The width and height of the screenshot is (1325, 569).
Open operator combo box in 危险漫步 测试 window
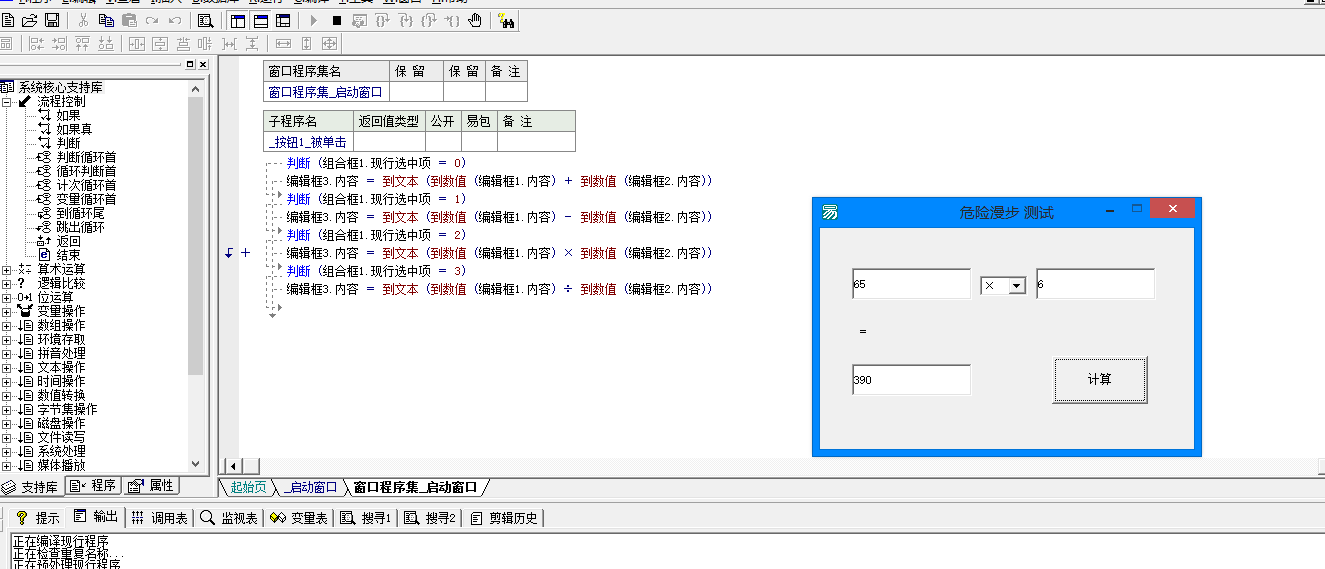[x=1017, y=286]
